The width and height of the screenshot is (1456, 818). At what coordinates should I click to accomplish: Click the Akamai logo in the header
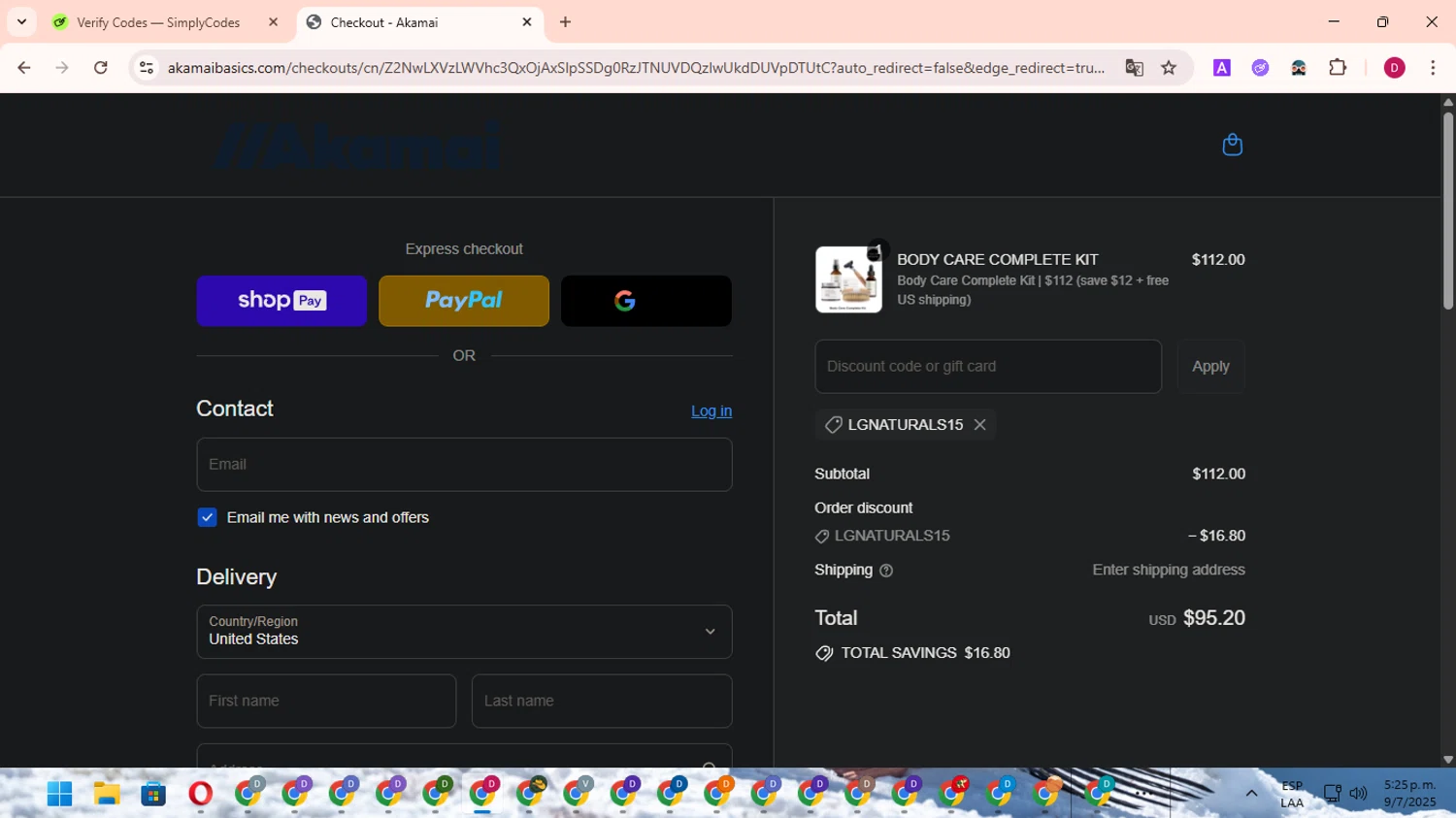tap(358, 146)
